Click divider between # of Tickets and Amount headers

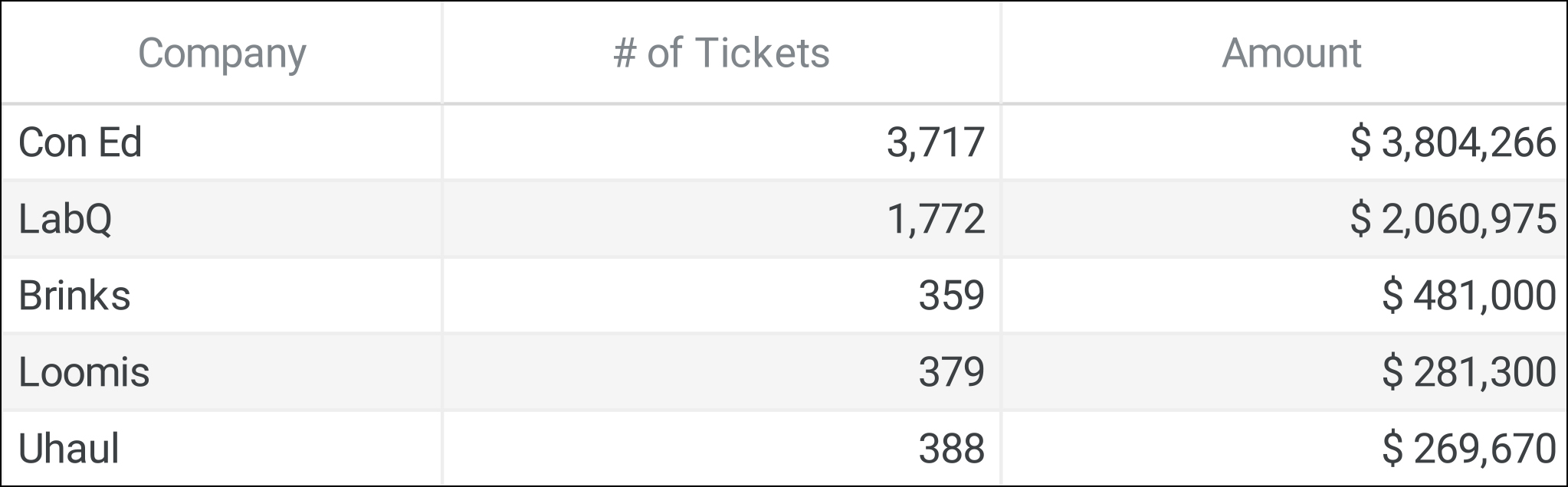click(1001, 54)
